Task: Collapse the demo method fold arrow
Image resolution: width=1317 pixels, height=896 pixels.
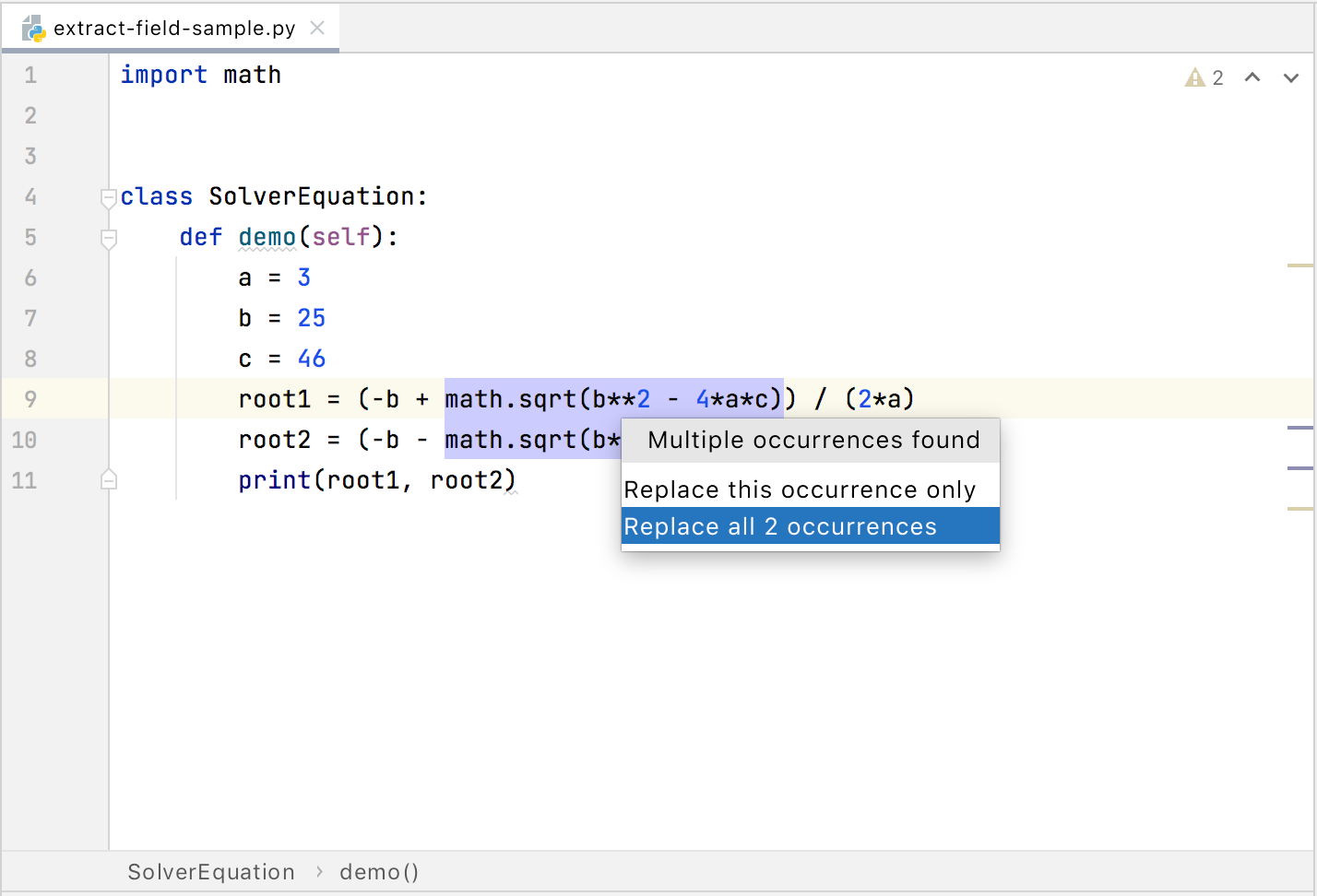Action: (108, 237)
